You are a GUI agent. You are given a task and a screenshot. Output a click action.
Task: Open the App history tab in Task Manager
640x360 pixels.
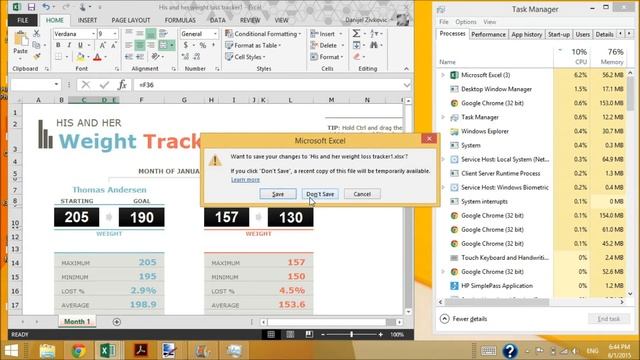(527, 35)
